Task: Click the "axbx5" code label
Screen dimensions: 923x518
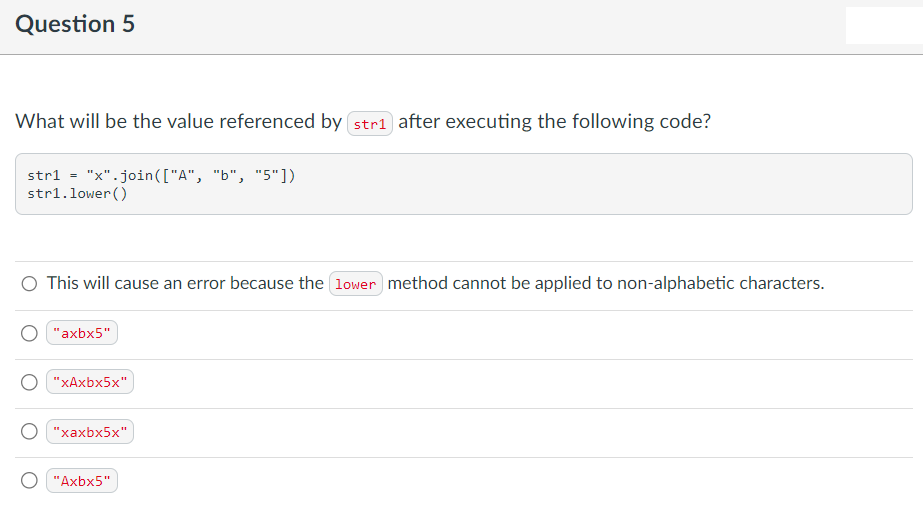Action: click(82, 333)
